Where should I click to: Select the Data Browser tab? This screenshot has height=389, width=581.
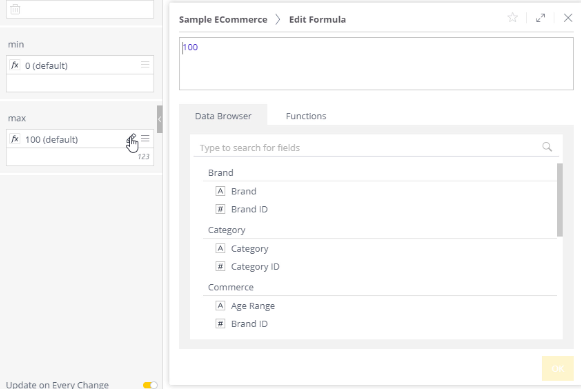coord(223,116)
